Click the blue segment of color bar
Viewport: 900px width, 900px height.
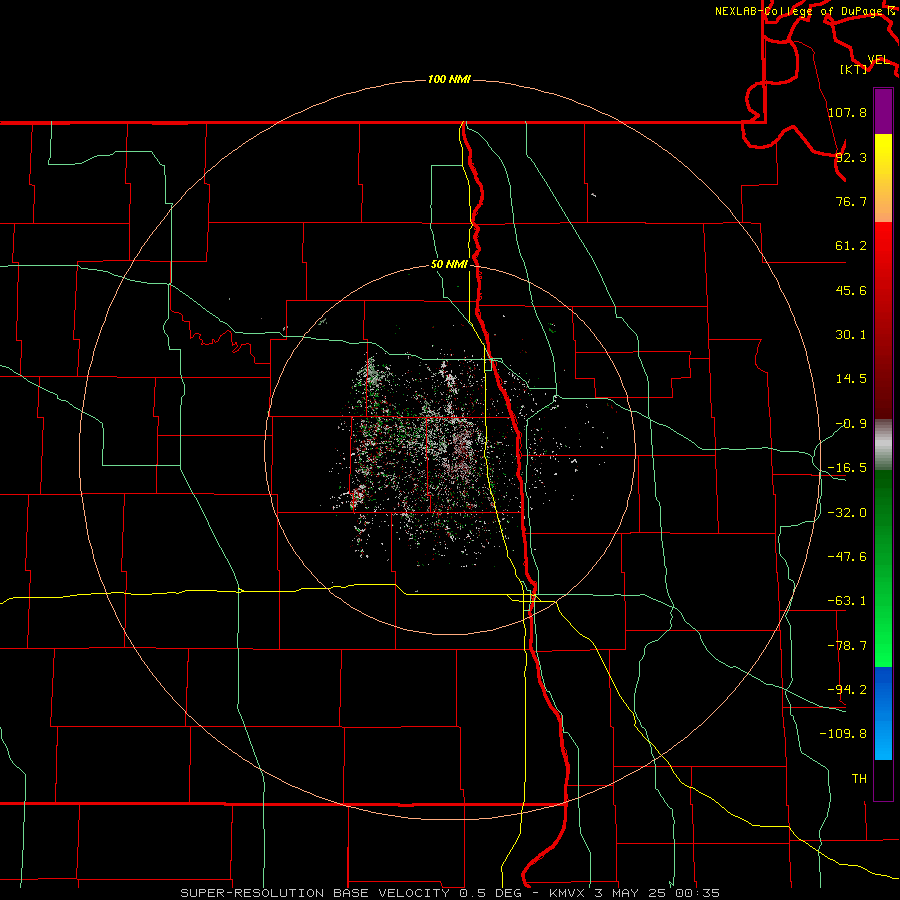click(x=883, y=713)
